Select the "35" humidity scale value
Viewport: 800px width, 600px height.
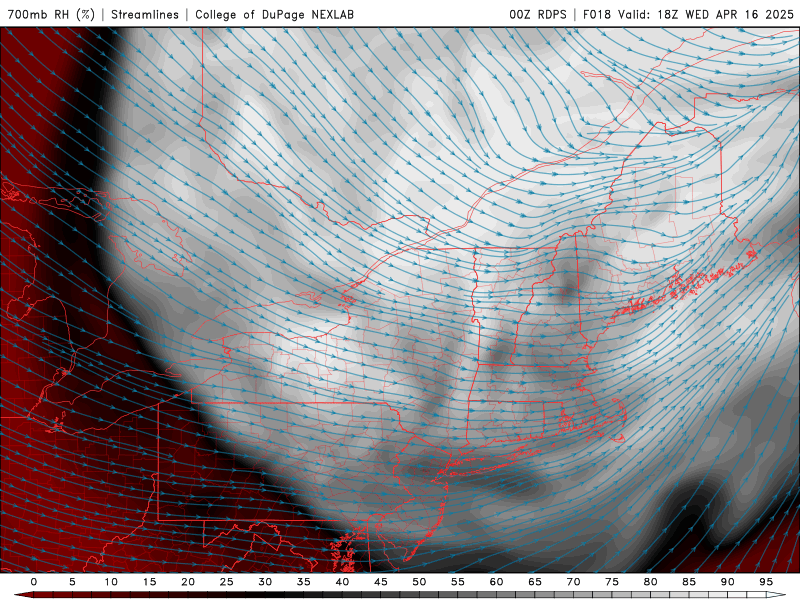304,582
